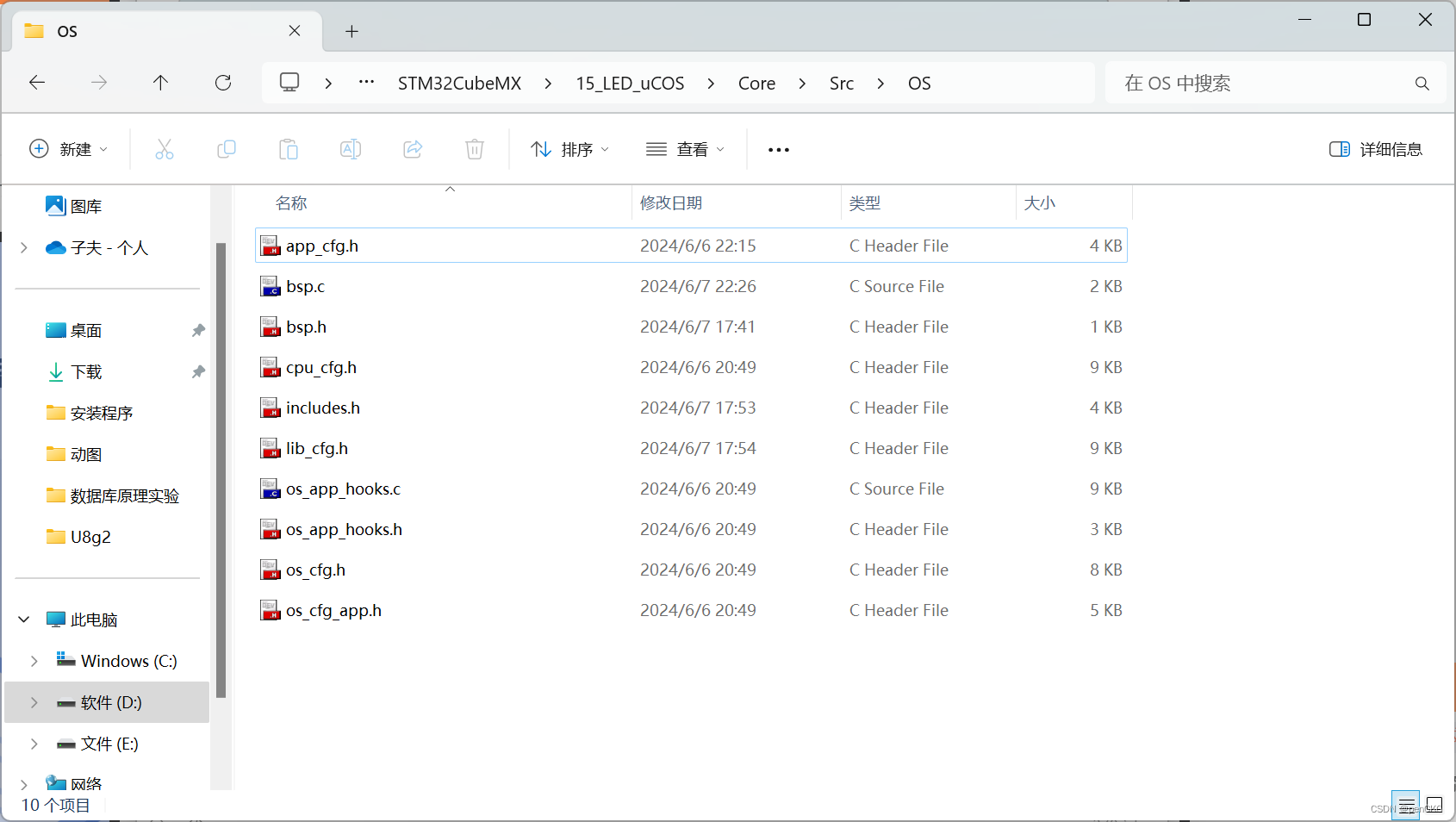
Task: Refresh the OS folder view
Action: (x=223, y=83)
